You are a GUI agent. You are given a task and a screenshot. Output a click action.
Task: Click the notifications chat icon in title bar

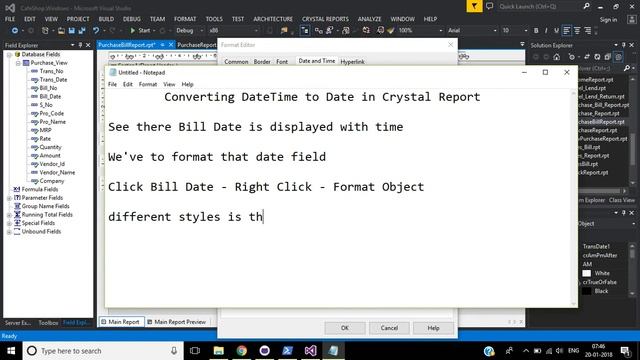(x=489, y=6)
